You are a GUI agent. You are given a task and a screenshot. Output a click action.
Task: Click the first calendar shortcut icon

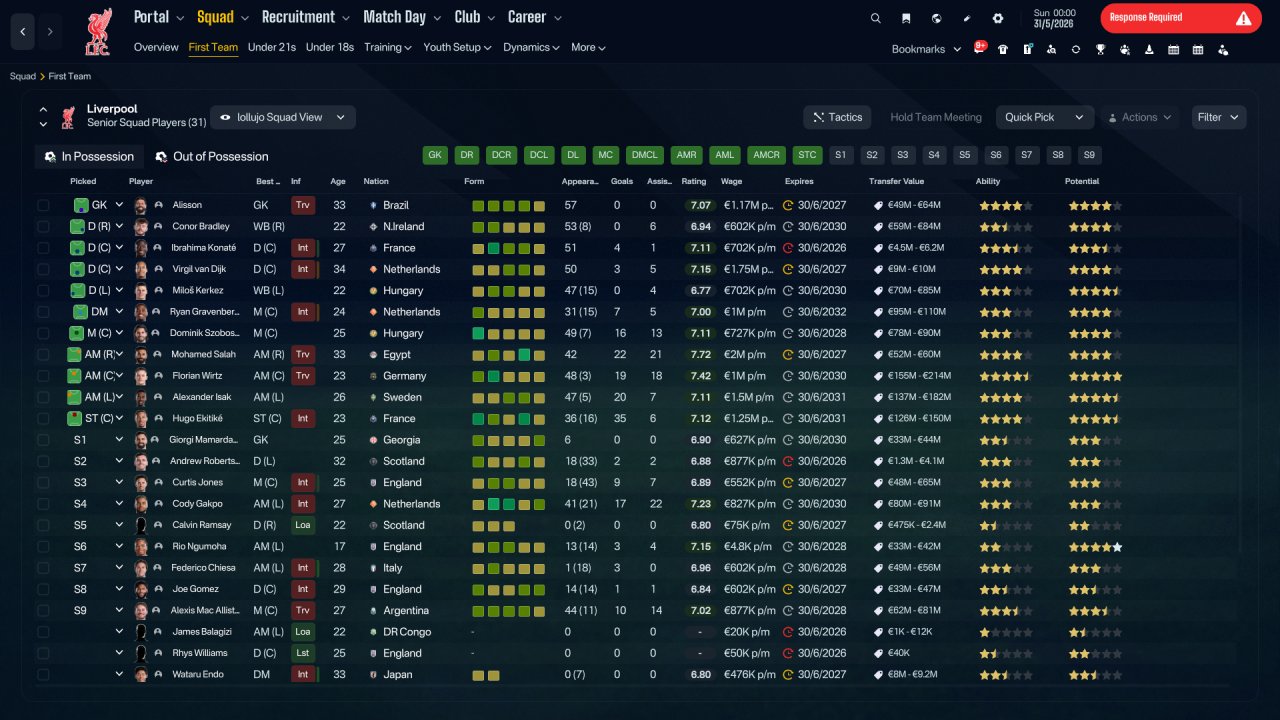coord(1173,49)
